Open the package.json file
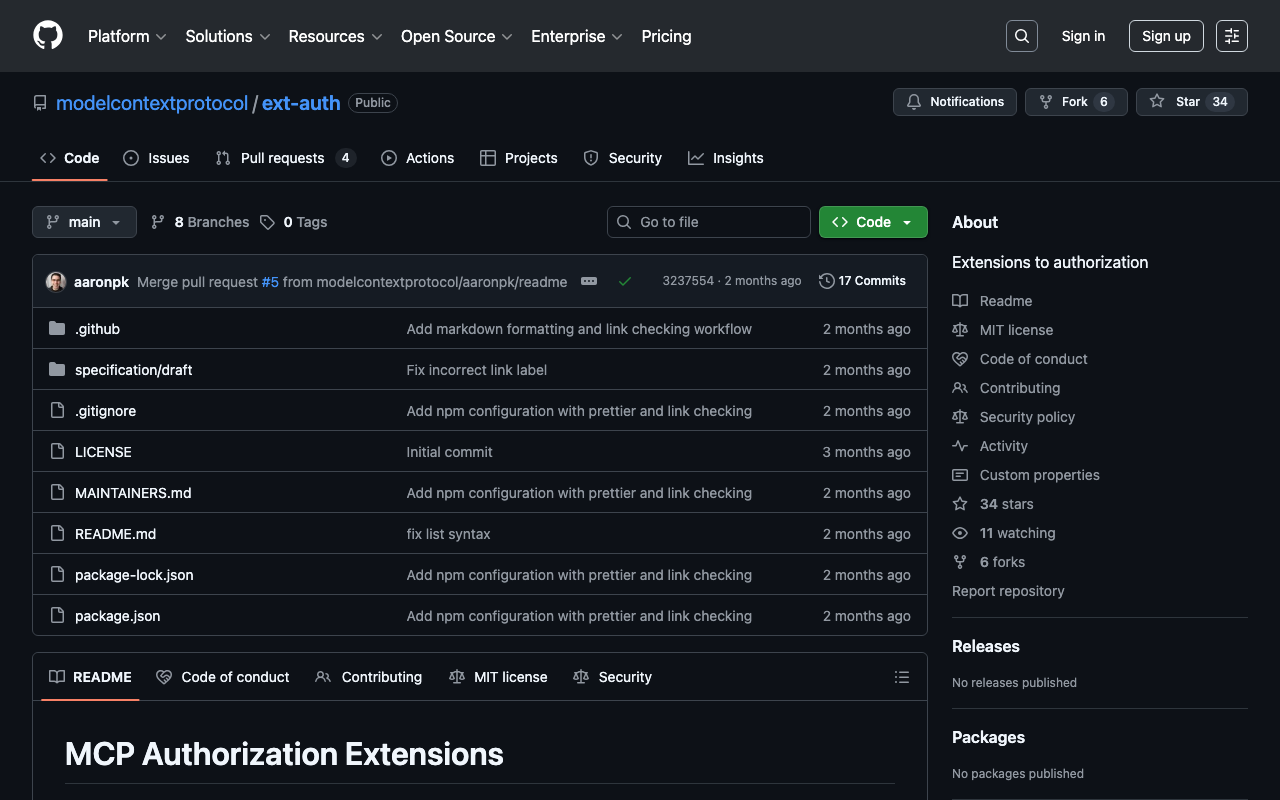The image size is (1280, 800). point(117,616)
